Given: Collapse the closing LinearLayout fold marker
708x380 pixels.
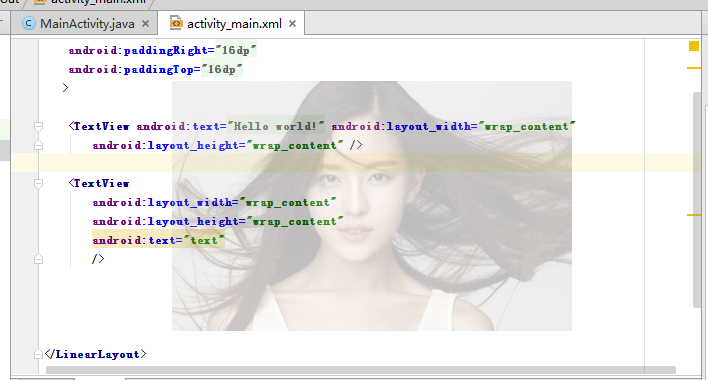Looking at the screenshot, I should [x=38, y=354].
